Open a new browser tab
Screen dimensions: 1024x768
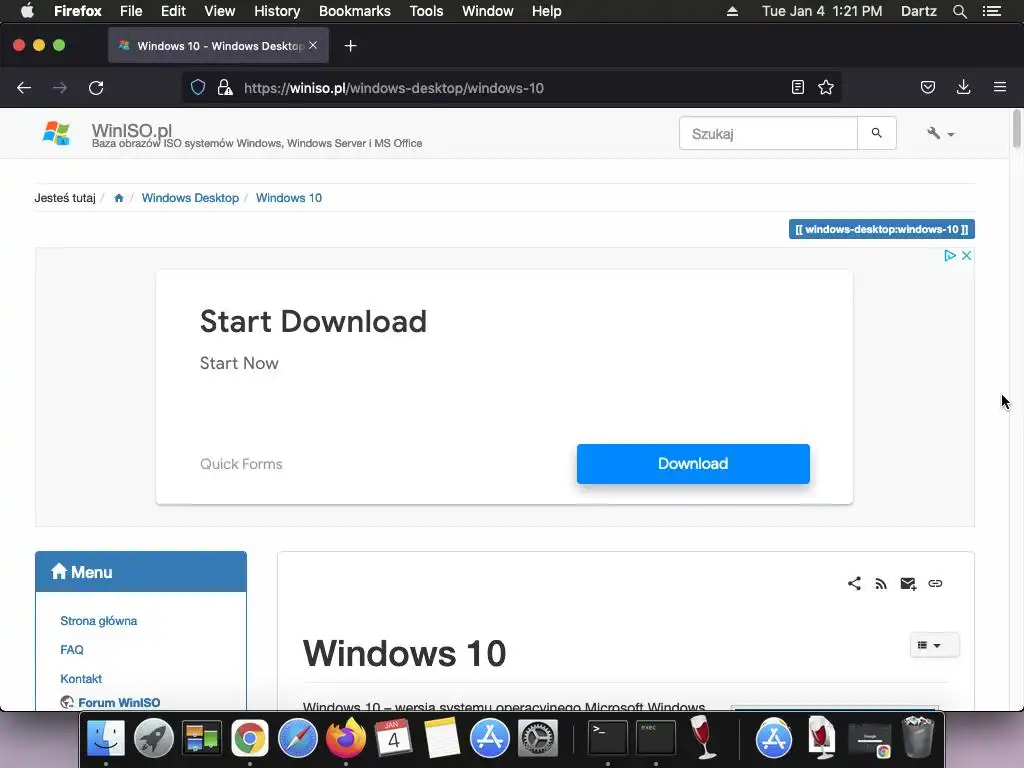pyautogui.click(x=351, y=46)
